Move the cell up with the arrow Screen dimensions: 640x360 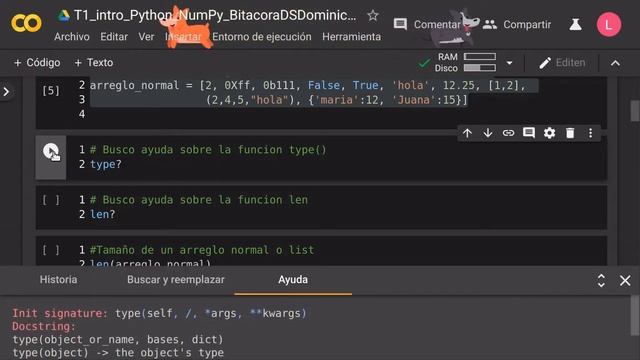(x=467, y=133)
